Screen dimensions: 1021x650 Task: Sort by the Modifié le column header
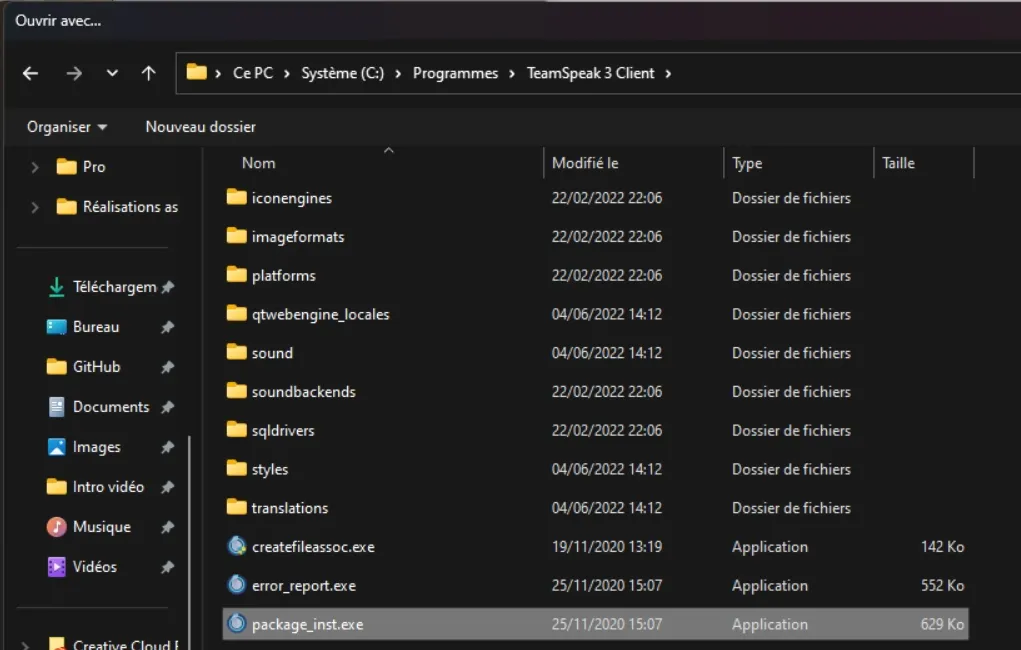[585, 163]
